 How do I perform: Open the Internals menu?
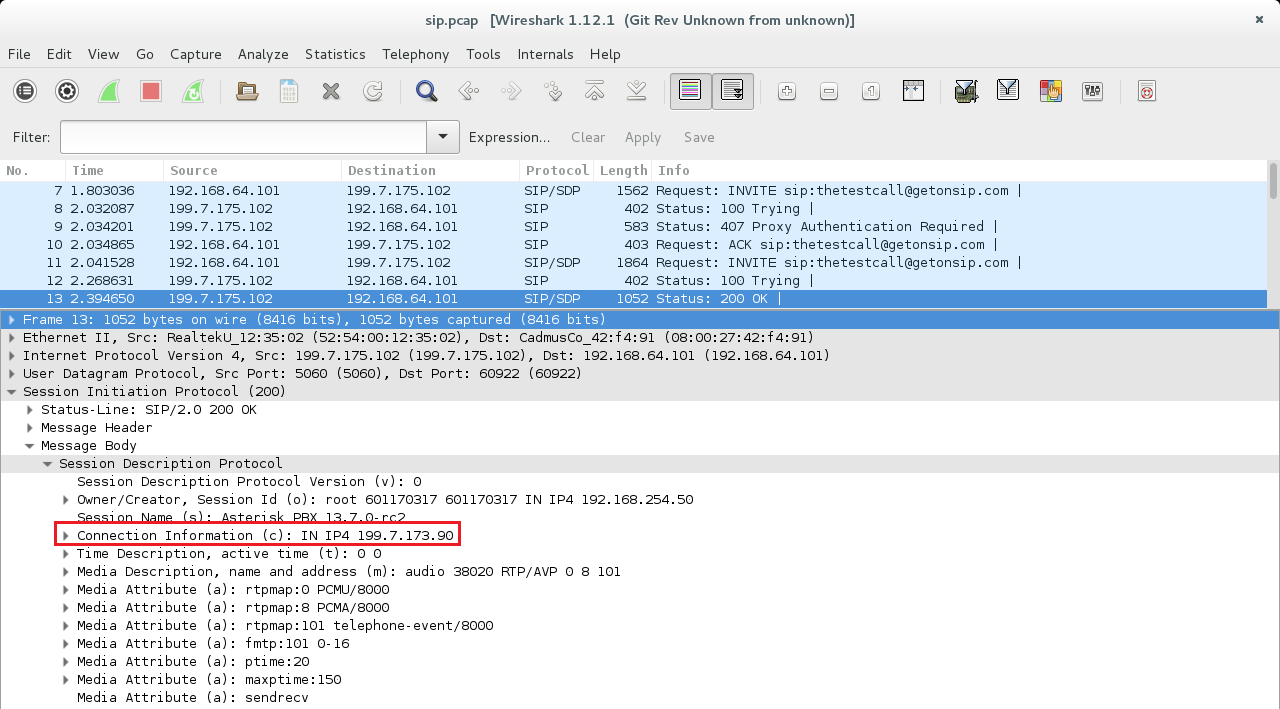point(545,54)
